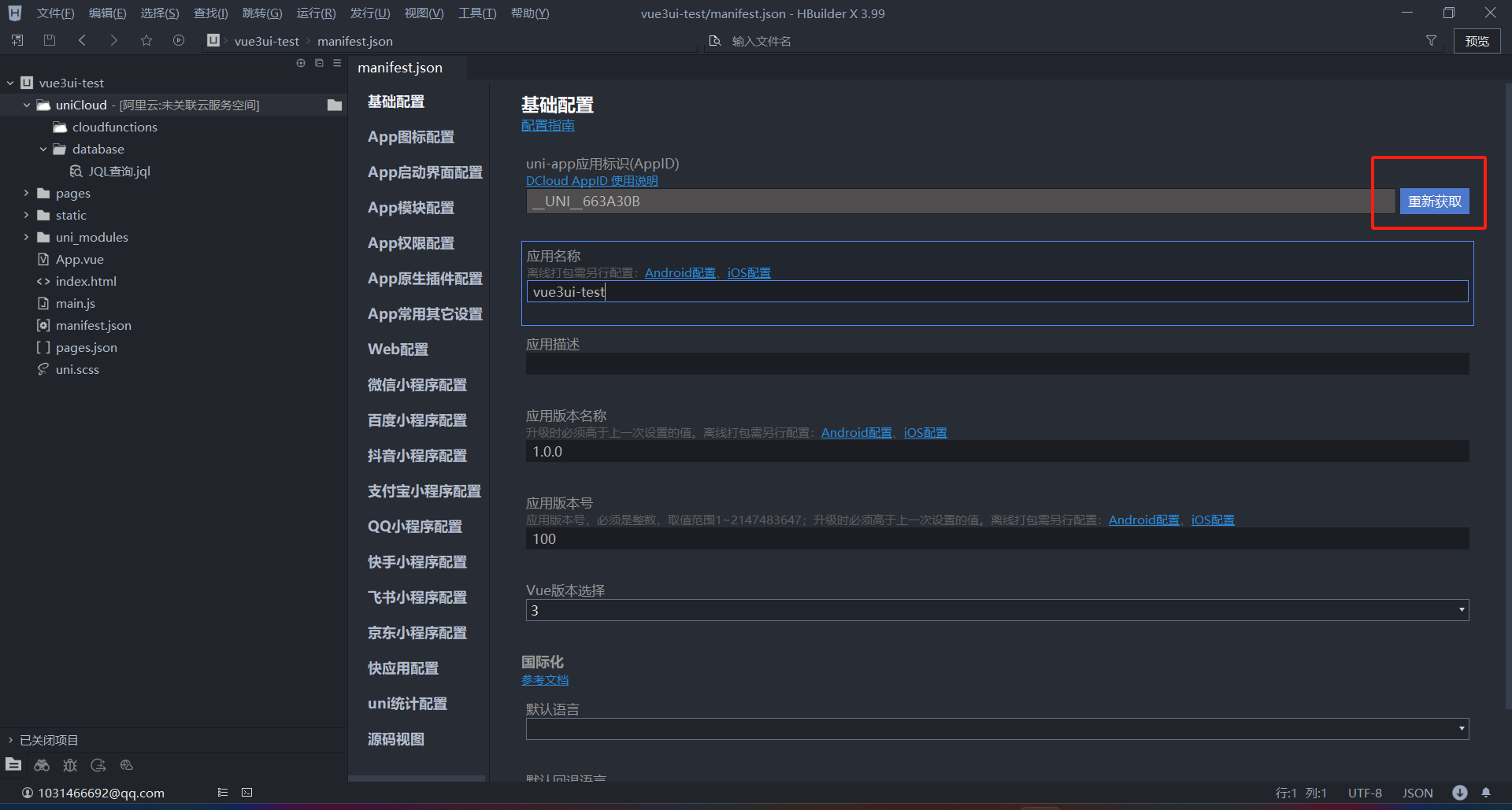Open the project manager file icon at bottom
1512x810 pixels.
click(x=13, y=764)
